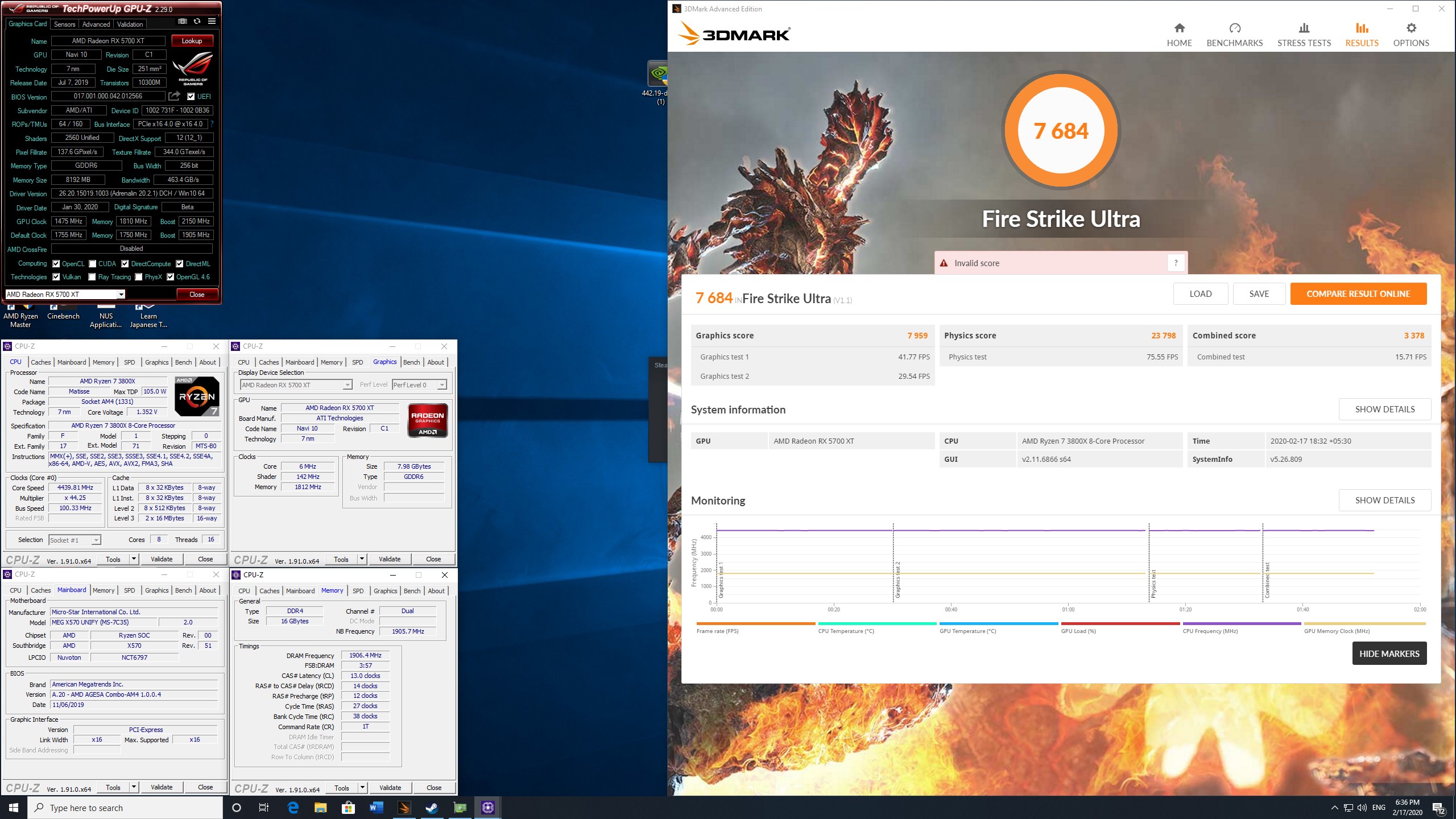The image size is (1456, 819).
Task: Click the GPU-Z screenshot camera icon
Action: pyautogui.click(x=182, y=22)
